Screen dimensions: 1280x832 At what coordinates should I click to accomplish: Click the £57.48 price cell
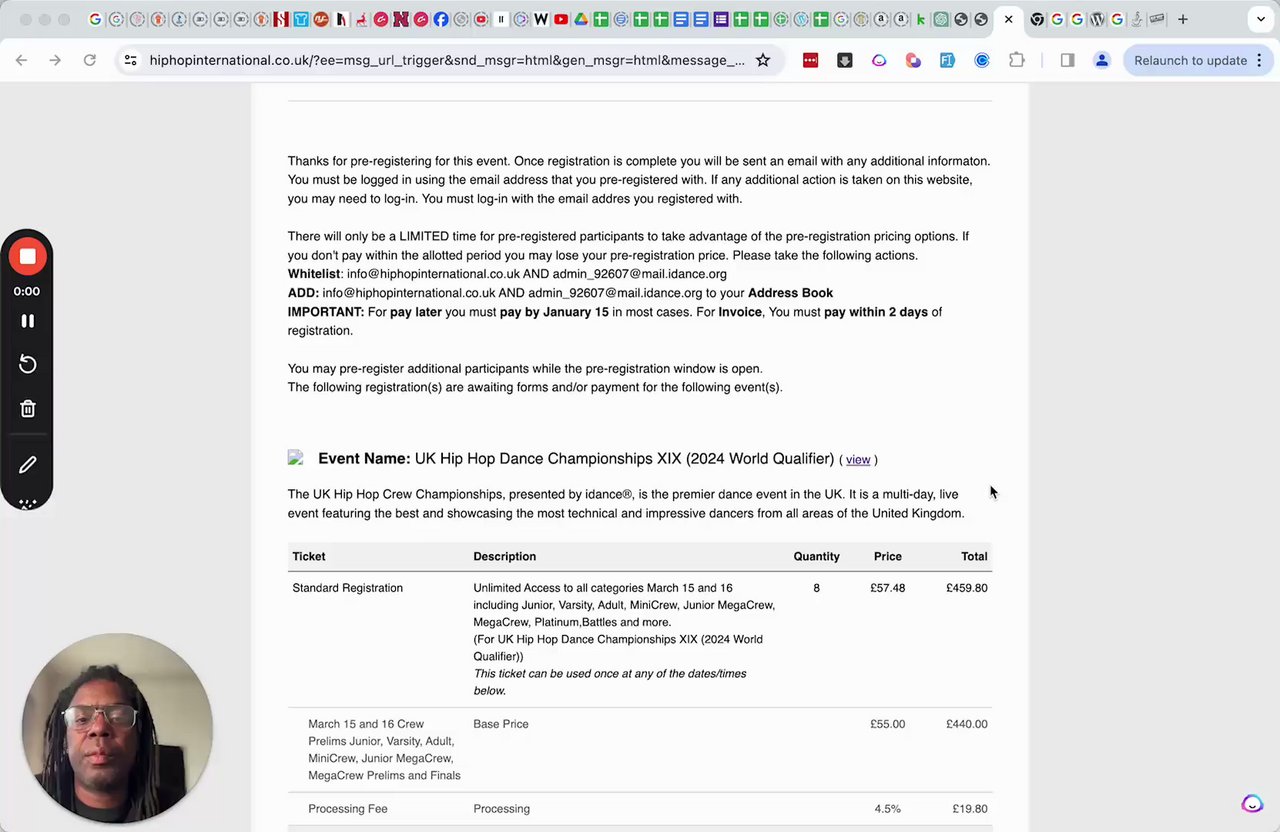point(887,588)
